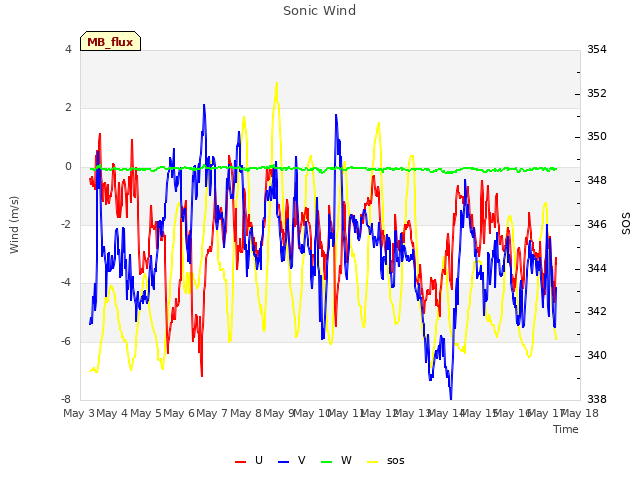The width and height of the screenshot is (640, 480).
Task: Click the highest yellow sos peak near May 9
Action: pyautogui.click(x=277, y=83)
